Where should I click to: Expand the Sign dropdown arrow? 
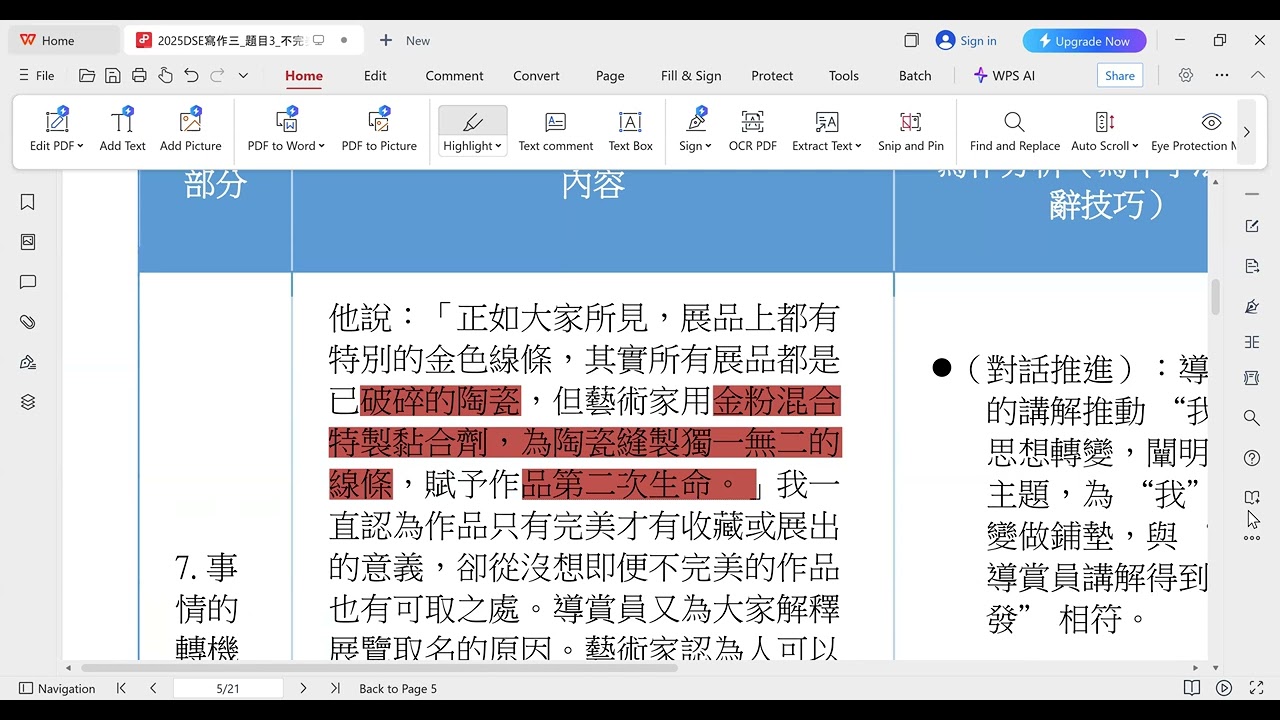708,146
